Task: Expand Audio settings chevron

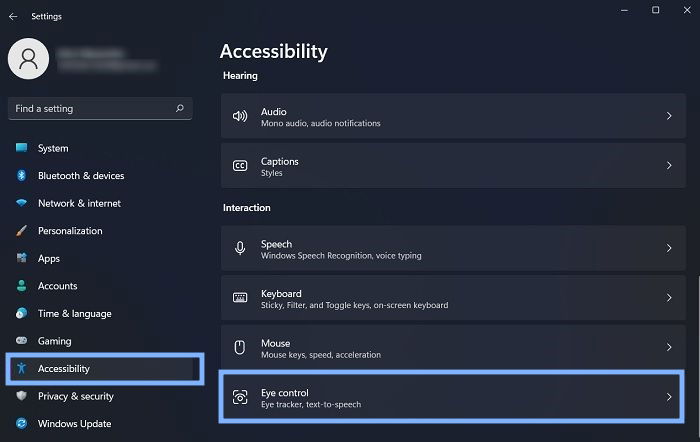Action: tap(669, 116)
